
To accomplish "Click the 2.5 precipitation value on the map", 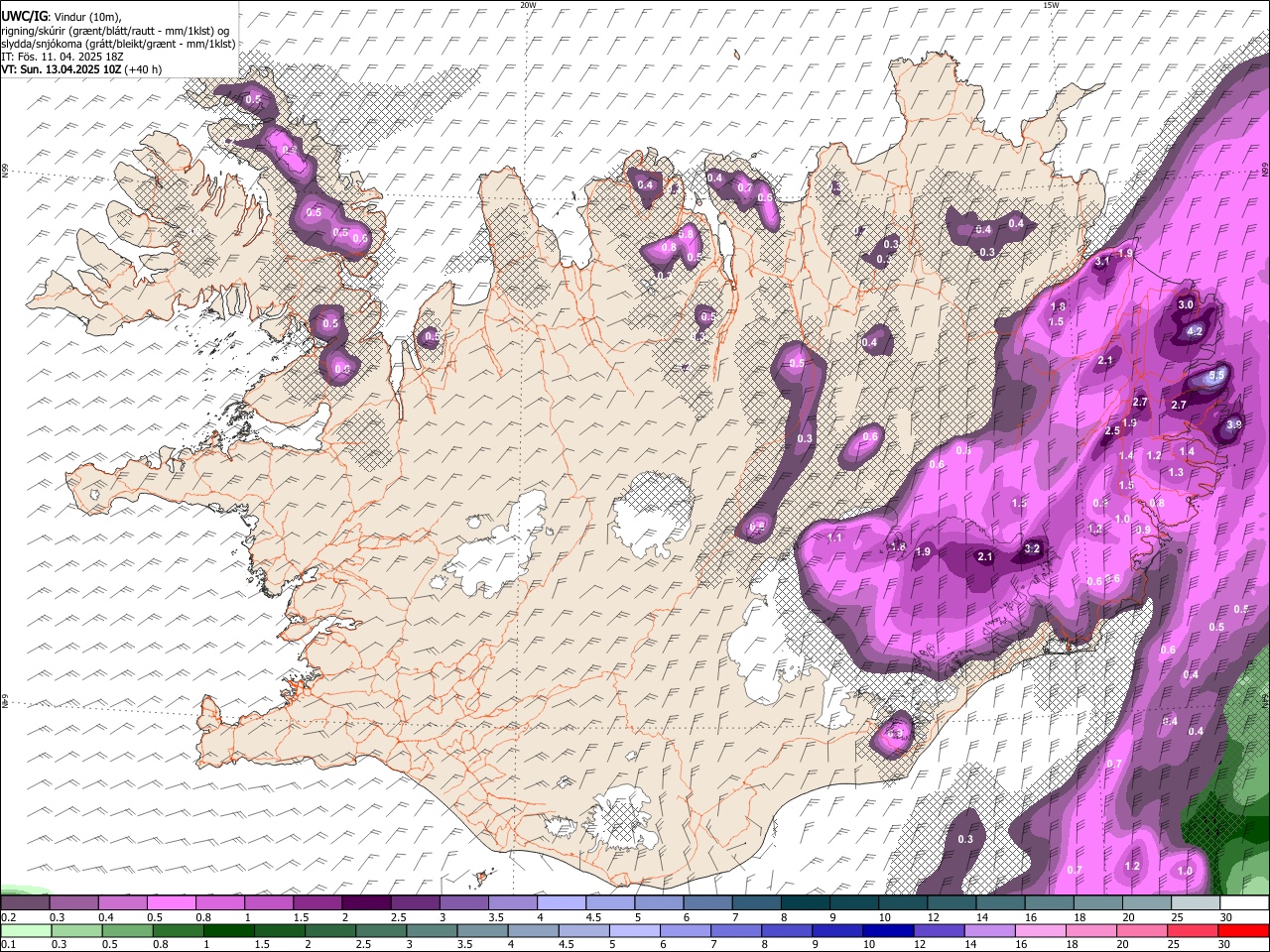I will tap(1112, 430).
